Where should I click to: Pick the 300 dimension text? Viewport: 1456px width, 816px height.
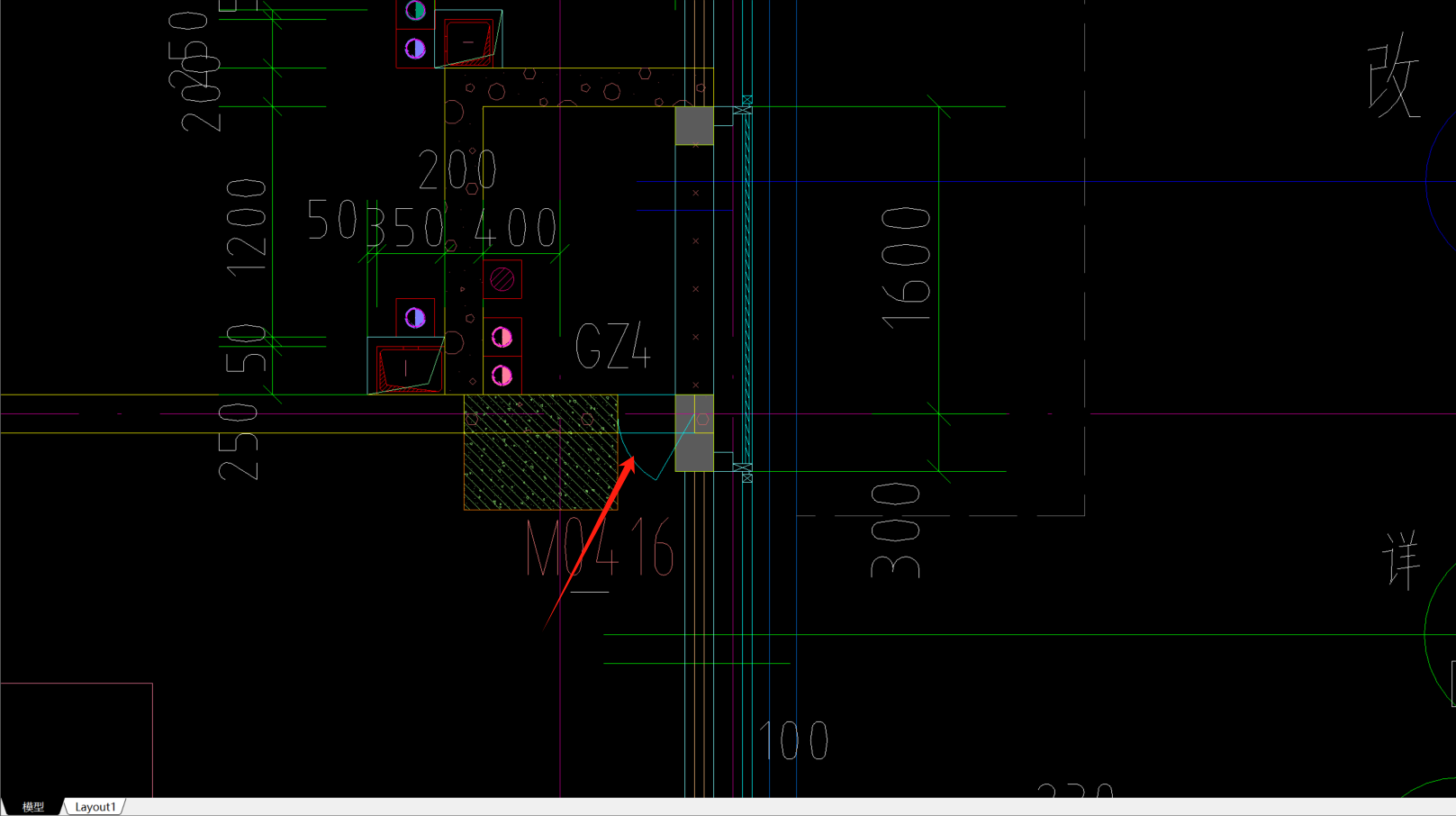896,530
